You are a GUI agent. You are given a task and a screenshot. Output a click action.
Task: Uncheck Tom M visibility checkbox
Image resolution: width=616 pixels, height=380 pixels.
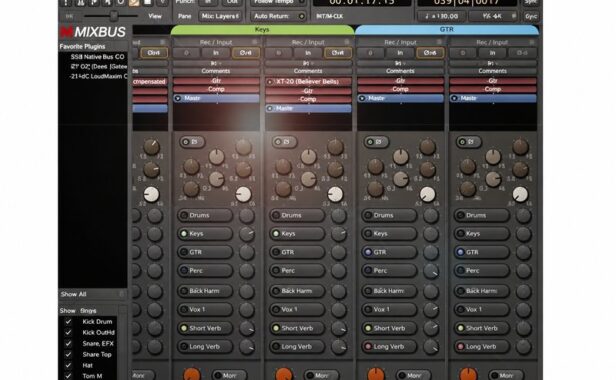68,376
